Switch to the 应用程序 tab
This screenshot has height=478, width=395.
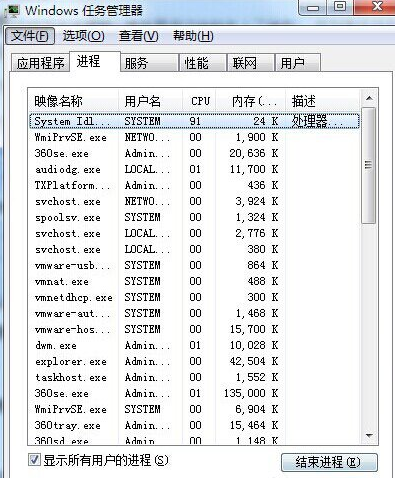point(40,63)
